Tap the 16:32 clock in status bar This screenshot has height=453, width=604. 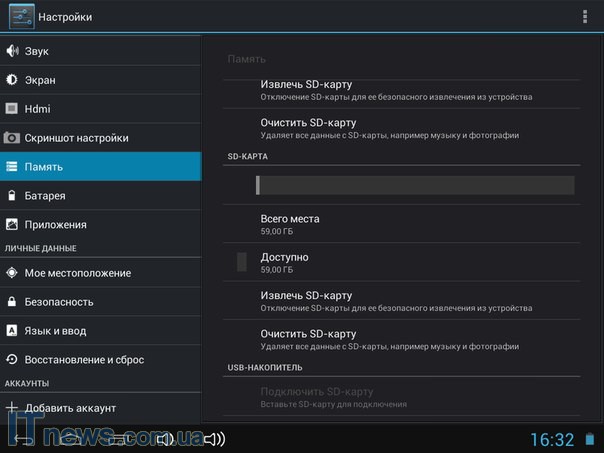point(551,439)
